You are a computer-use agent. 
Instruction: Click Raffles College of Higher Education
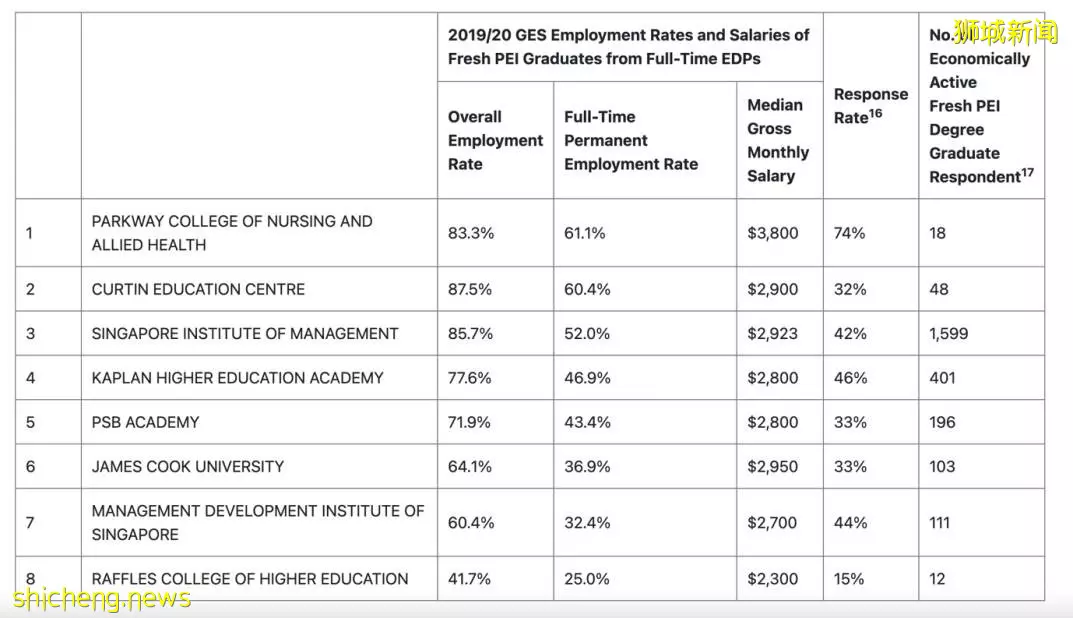tap(250, 579)
